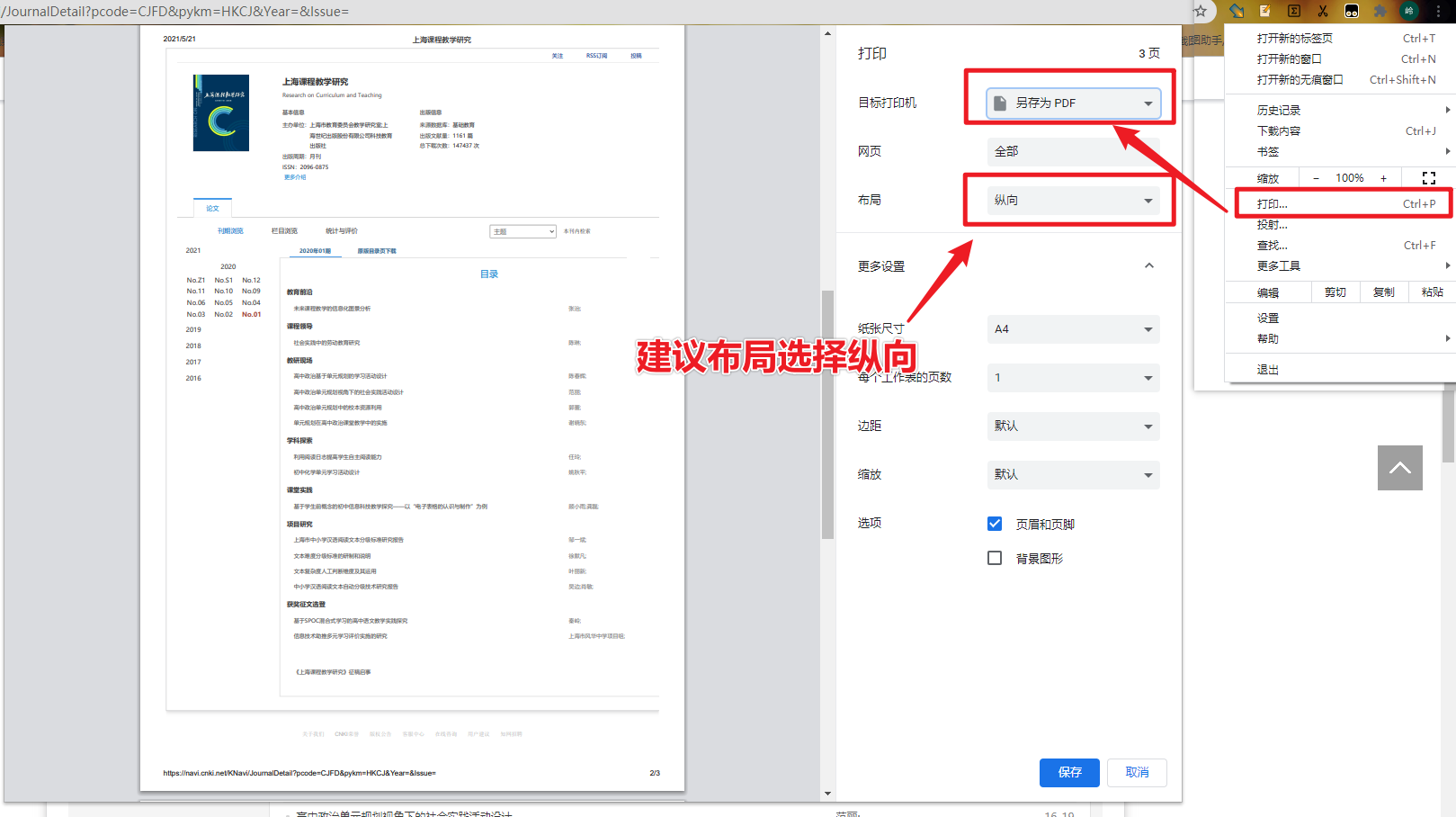Open the 帮助 submenu

click(x=1340, y=338)
